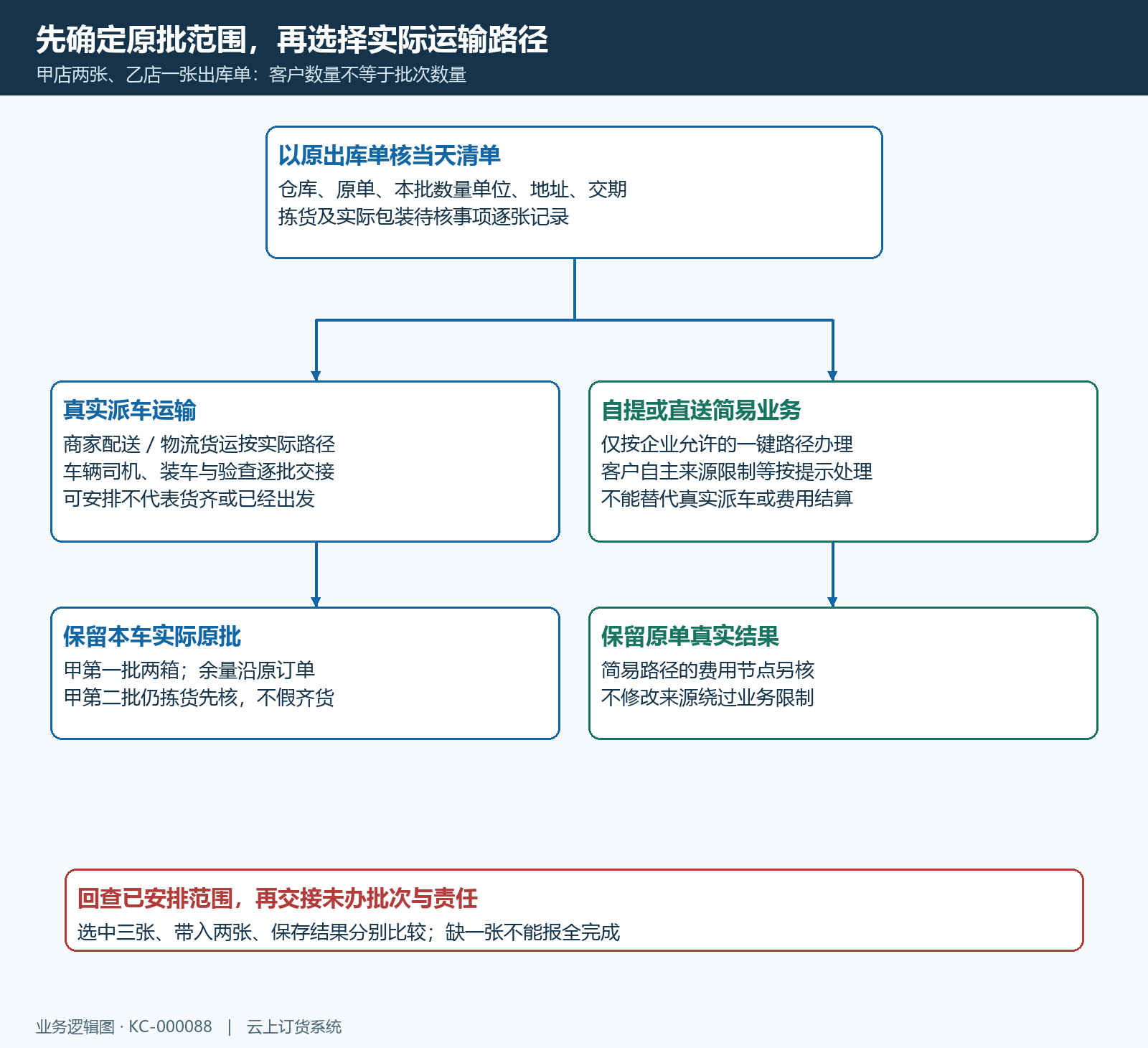This screenshot has height=1048, width=1148.
Task: Click footer text 云上订货系统
Action: tap(294, 1027)
